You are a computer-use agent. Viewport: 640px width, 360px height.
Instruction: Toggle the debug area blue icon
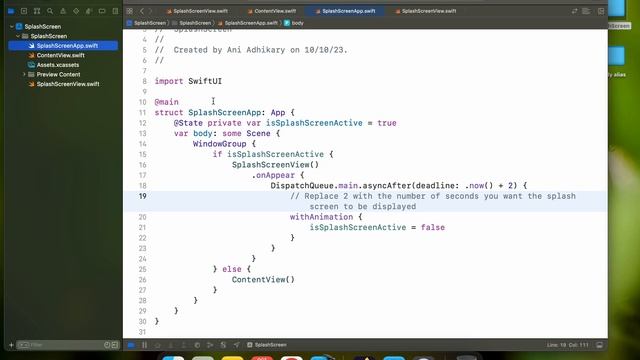point(131,345)
